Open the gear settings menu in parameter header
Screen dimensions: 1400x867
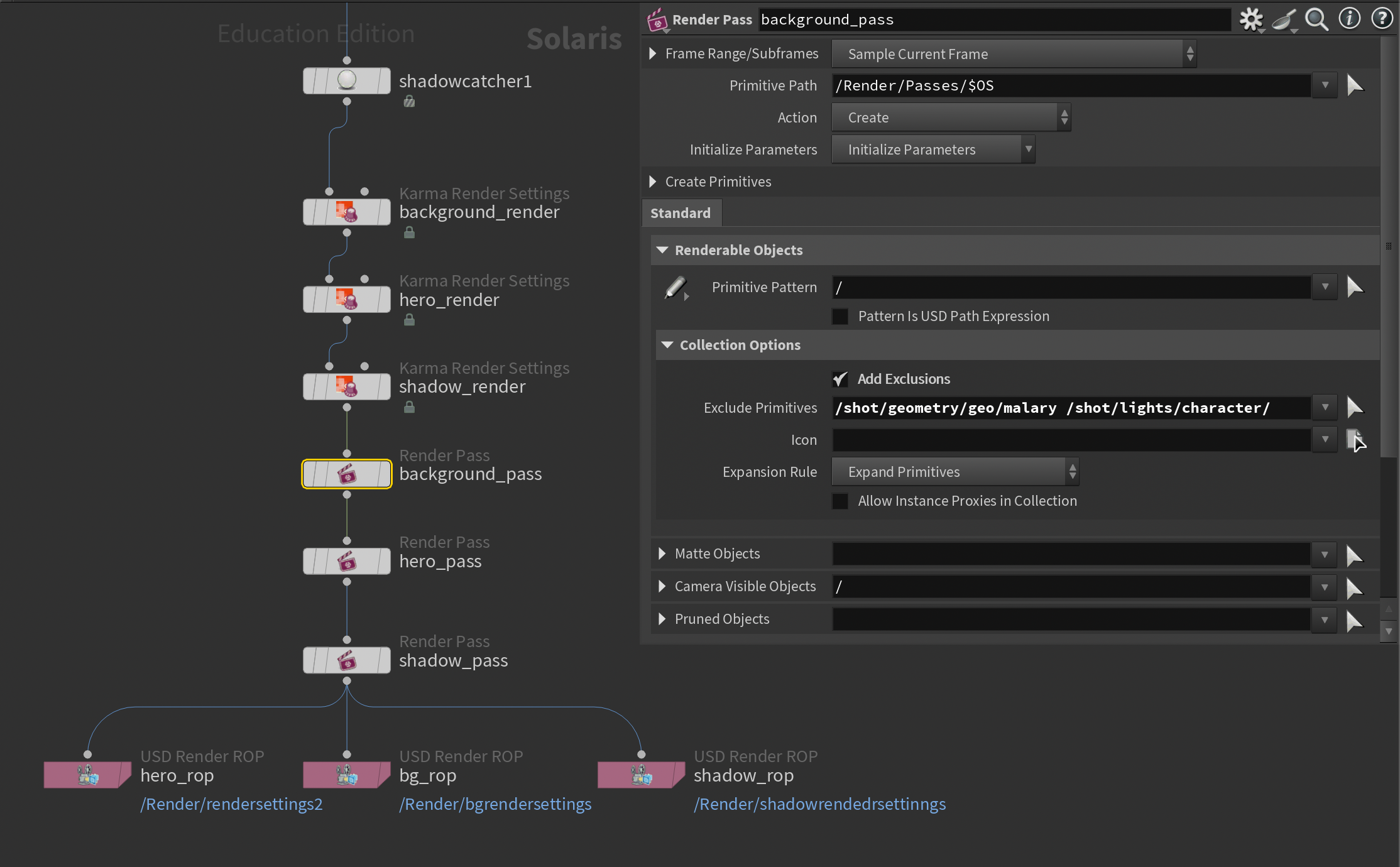tap(1250, 19)
